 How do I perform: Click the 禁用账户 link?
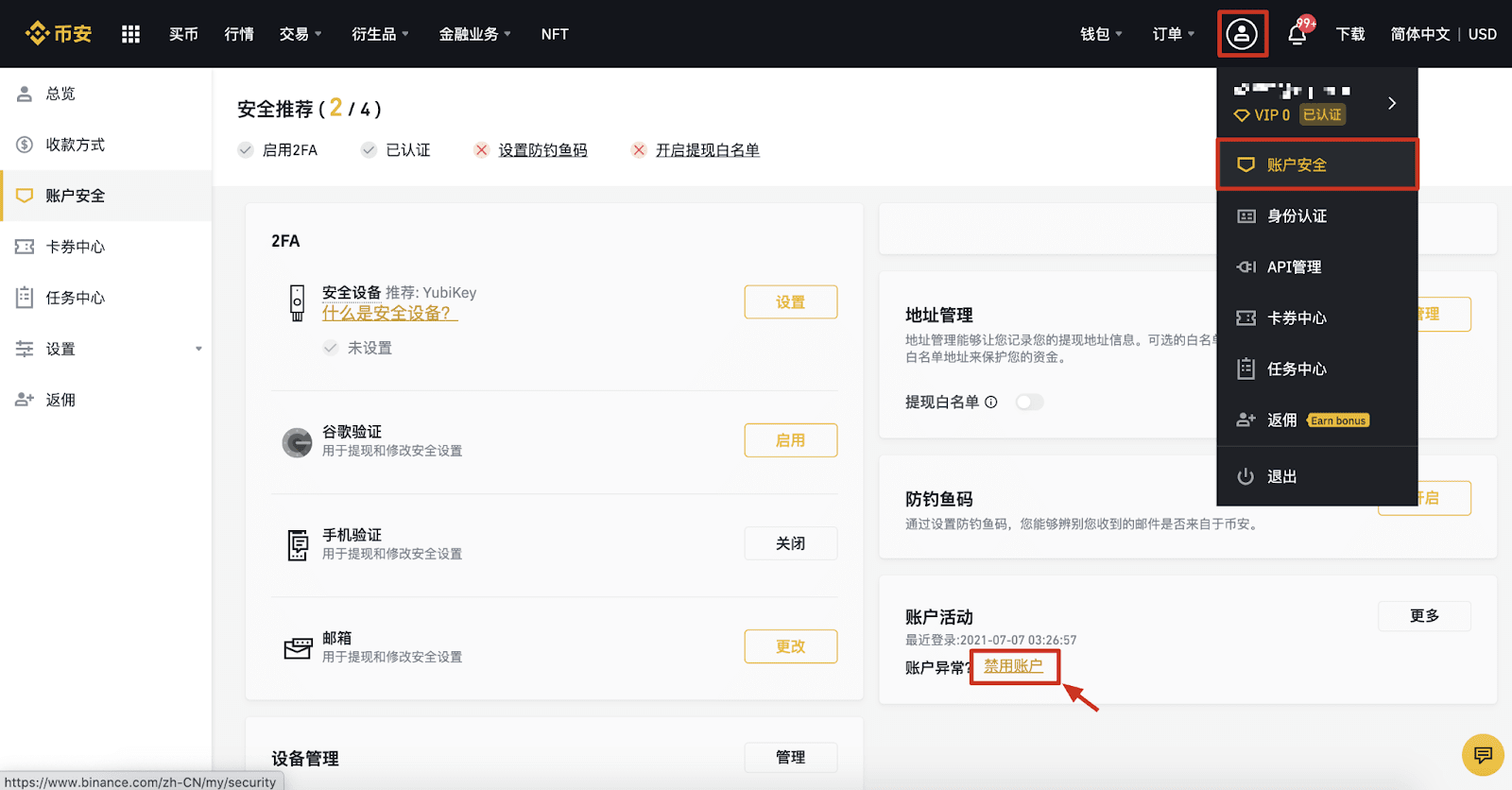point(1014,666)
